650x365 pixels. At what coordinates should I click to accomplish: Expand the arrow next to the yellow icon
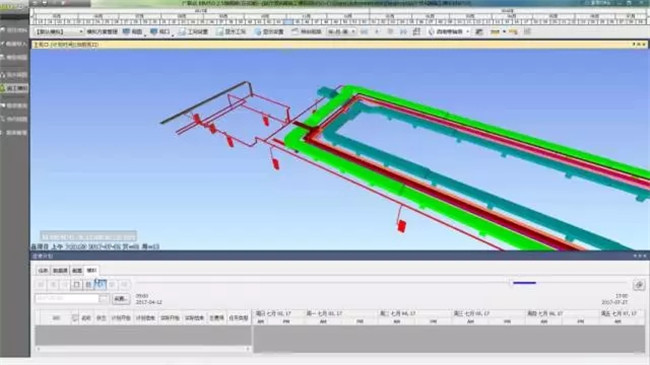pyautogui.click(x=504, y=32)
